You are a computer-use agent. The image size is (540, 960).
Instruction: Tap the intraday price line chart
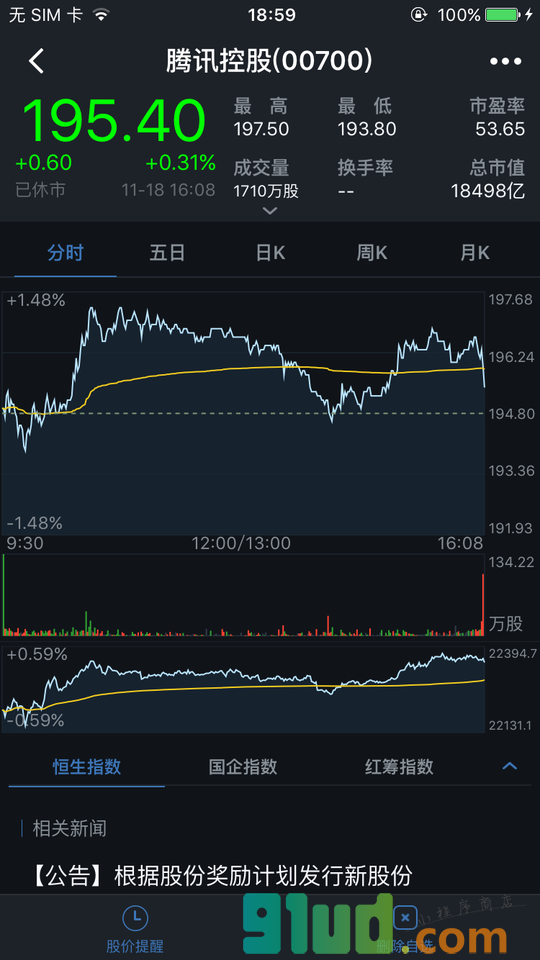point(243,413)
